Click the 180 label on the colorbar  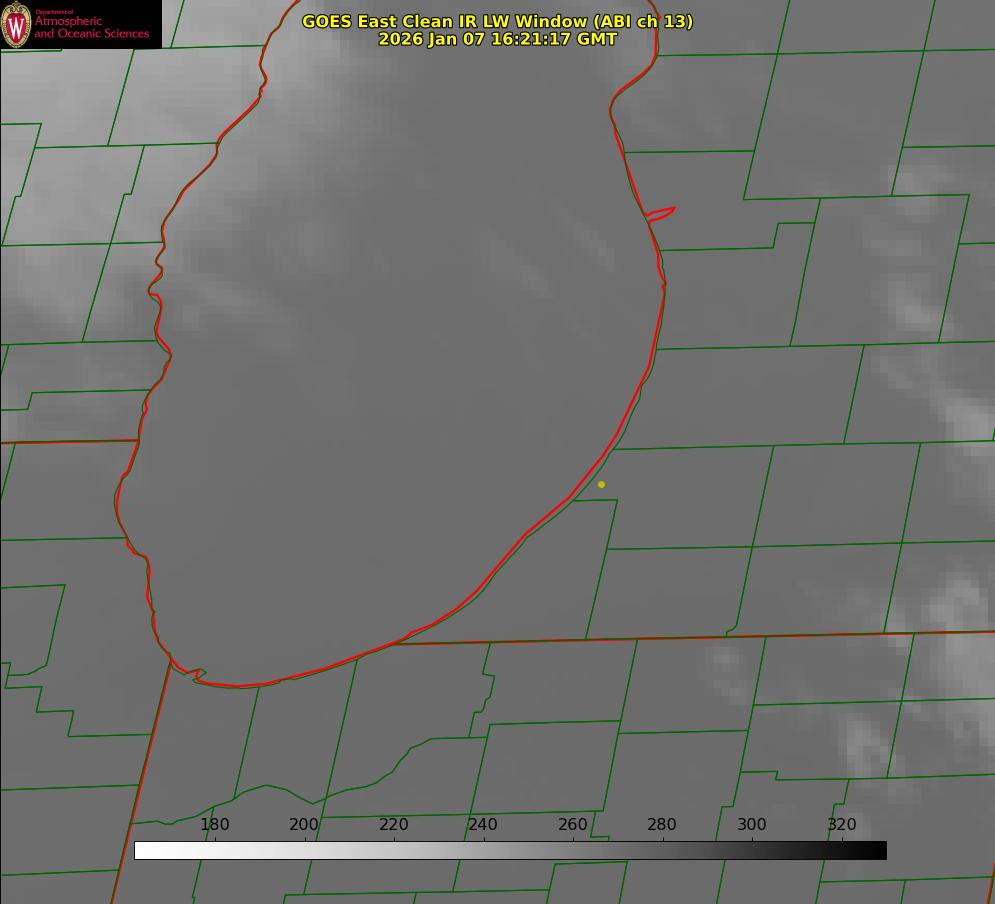215,825
